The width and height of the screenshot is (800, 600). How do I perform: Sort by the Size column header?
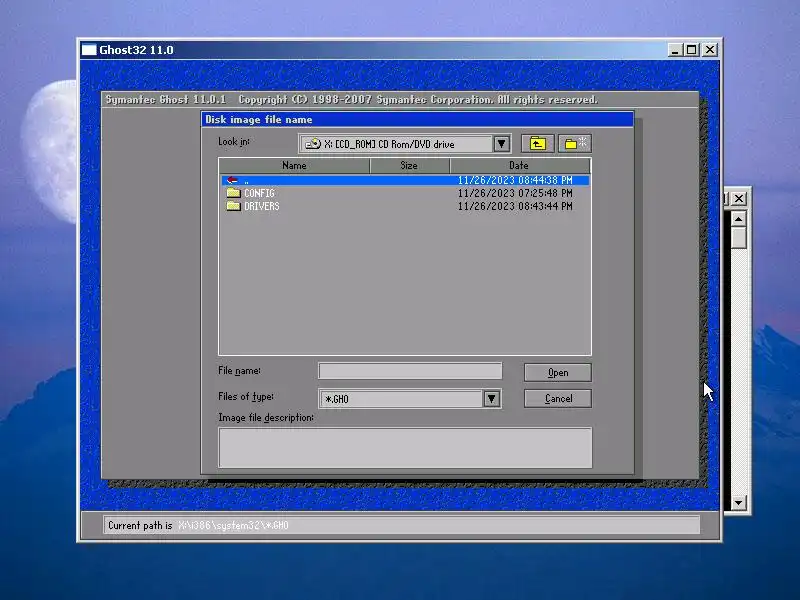click(x=409, y=165)
